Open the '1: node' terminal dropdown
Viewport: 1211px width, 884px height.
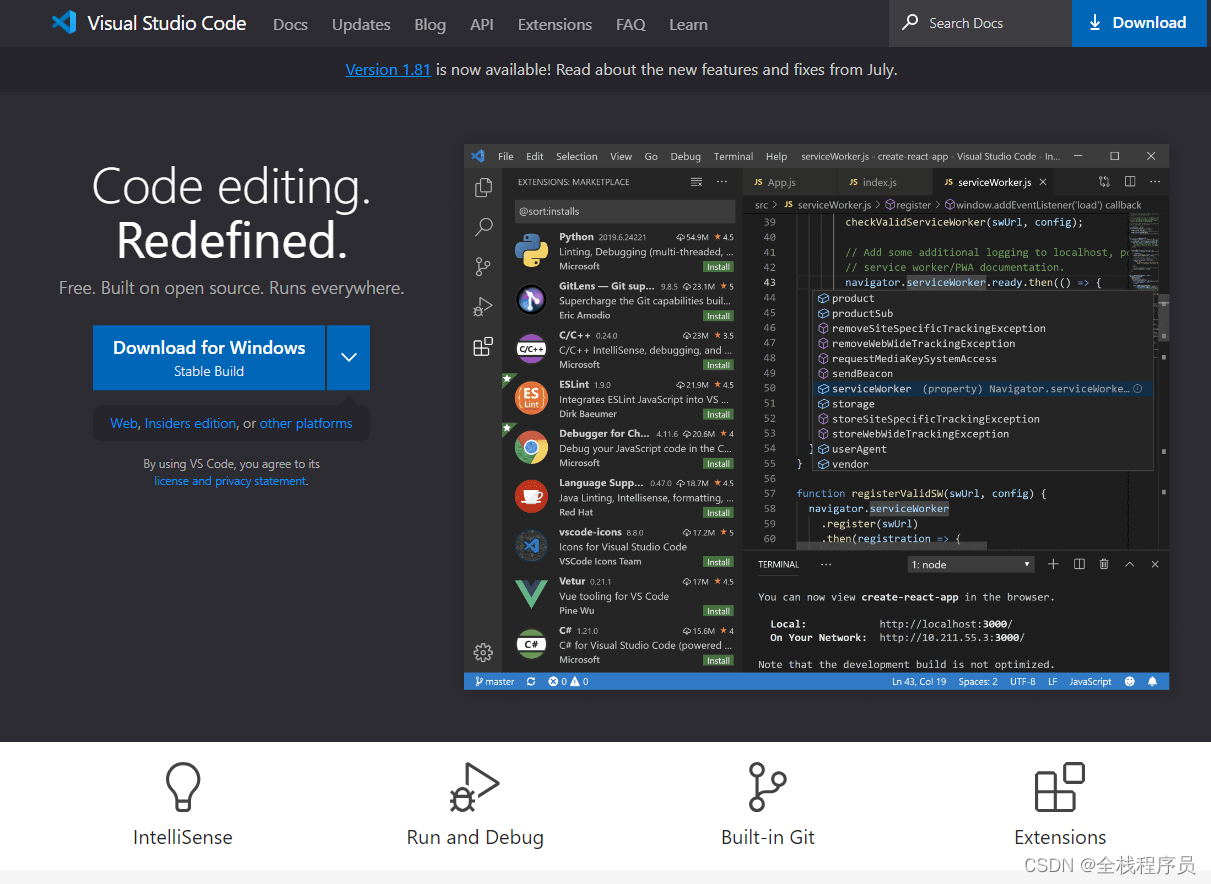coord(971,564)
